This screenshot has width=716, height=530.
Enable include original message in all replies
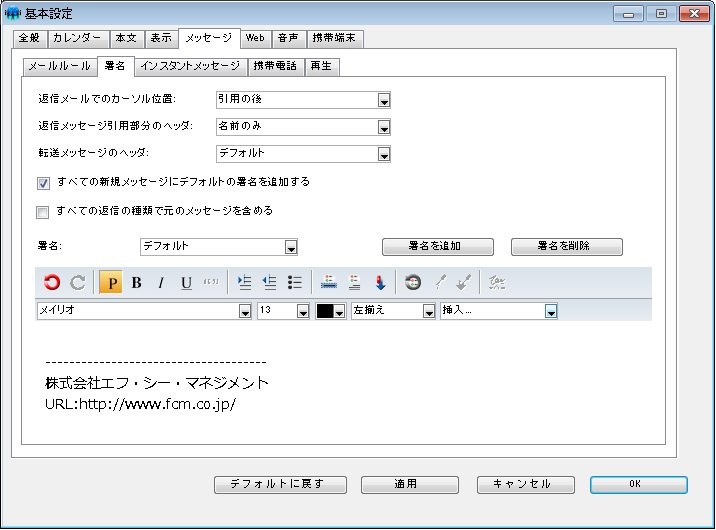point(42,212)
